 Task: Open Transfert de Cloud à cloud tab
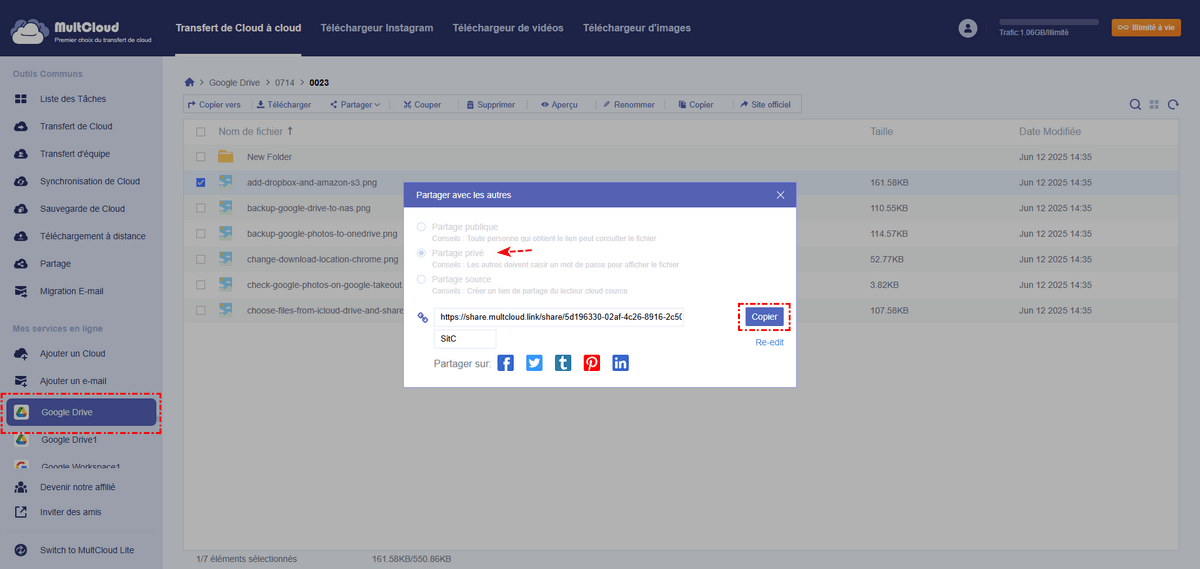point(238,28)
